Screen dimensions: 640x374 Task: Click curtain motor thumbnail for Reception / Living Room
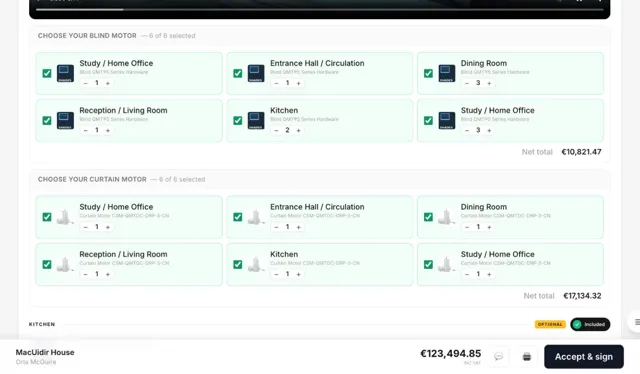[65, 264]
